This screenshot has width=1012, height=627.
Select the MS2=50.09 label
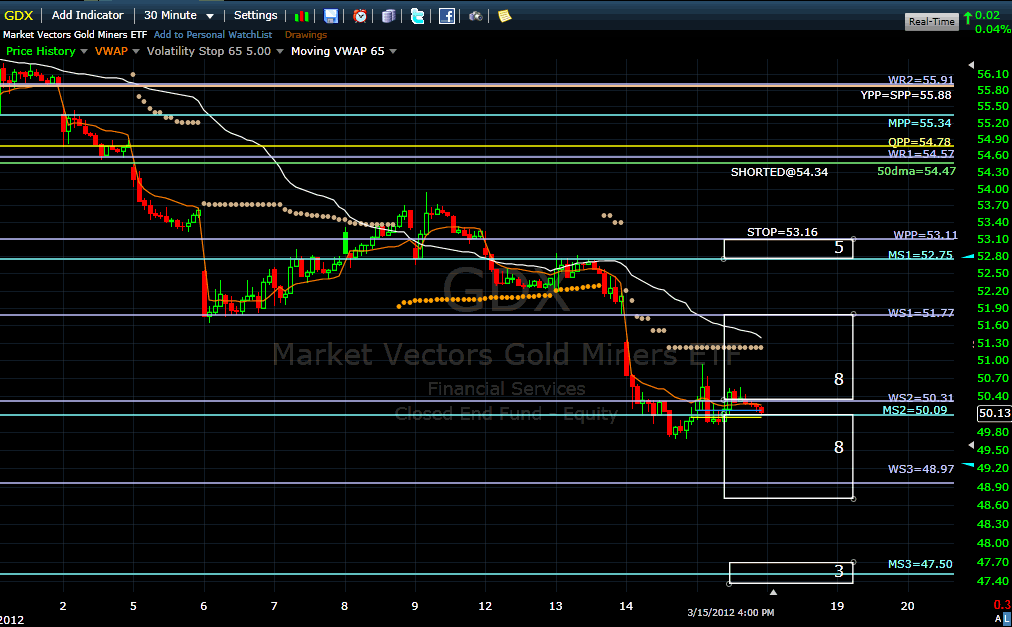click(915, 410)
